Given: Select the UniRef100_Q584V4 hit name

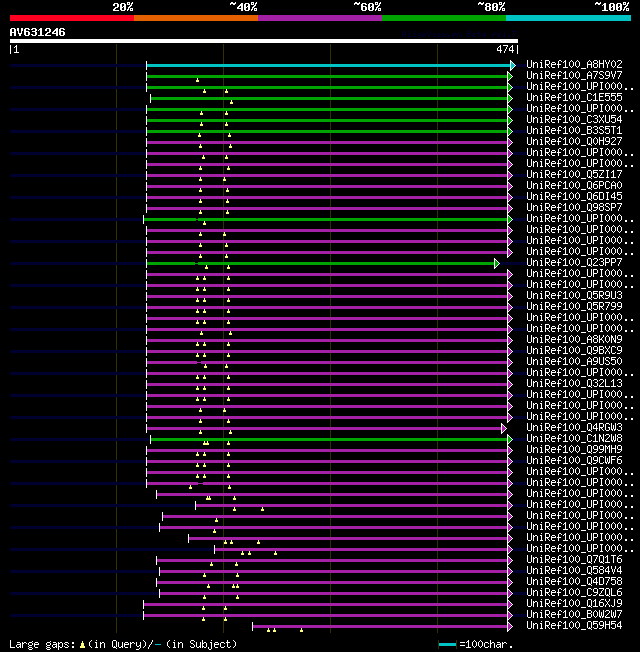Looking at the screenshot, I should [x=574, y=570].
